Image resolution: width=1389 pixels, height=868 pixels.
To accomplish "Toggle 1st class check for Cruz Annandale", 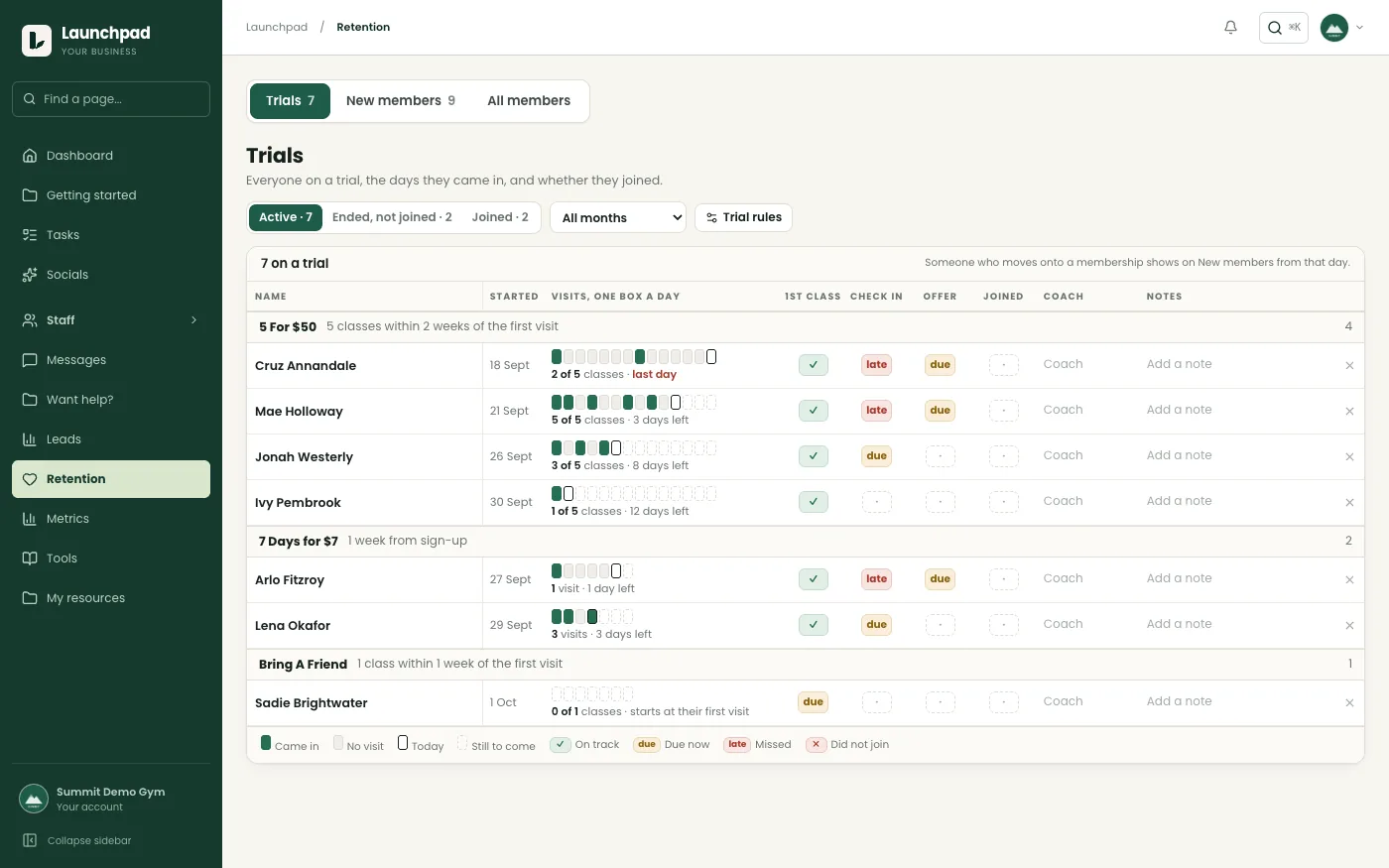I will (814, 365).
